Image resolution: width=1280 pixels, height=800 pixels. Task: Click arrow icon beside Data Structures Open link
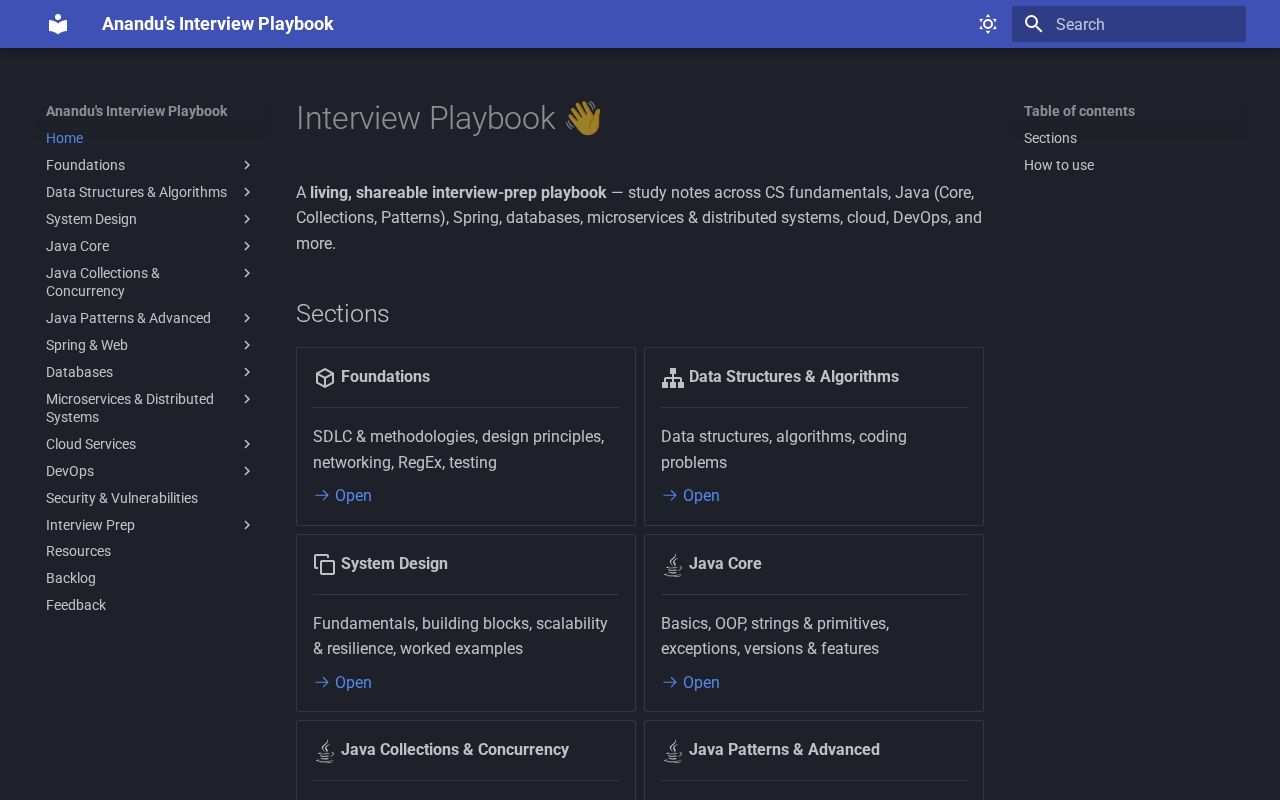pos(670,495)
